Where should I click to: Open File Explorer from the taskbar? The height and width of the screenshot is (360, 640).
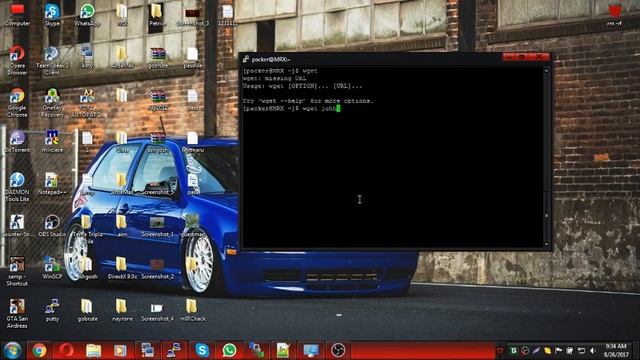[x=93, y=350]
